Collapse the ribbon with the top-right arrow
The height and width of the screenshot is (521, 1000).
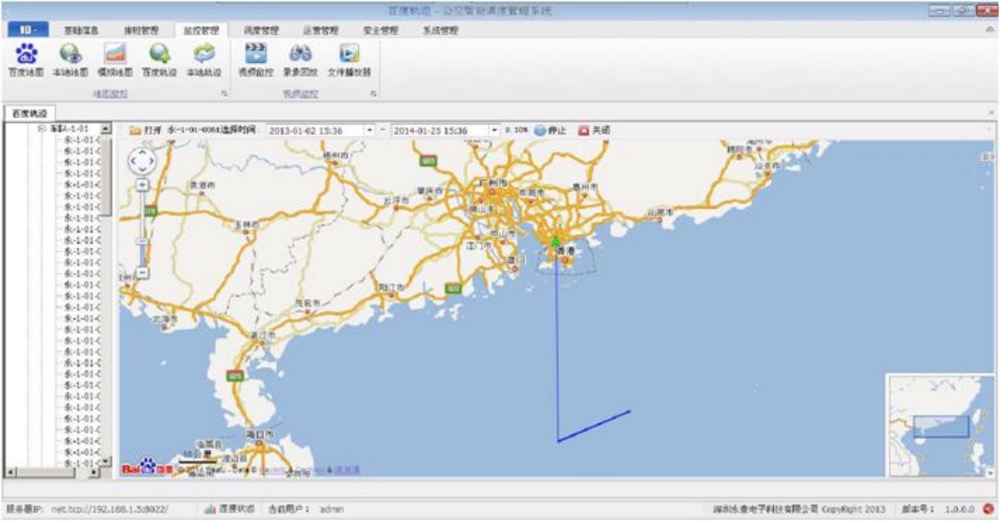coord(990,30)
